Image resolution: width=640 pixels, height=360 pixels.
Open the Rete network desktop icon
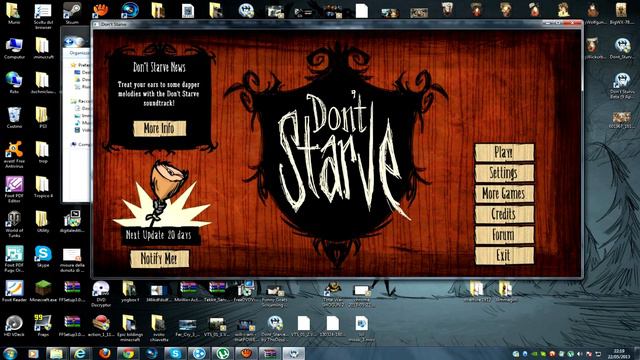tap(14, 83)
